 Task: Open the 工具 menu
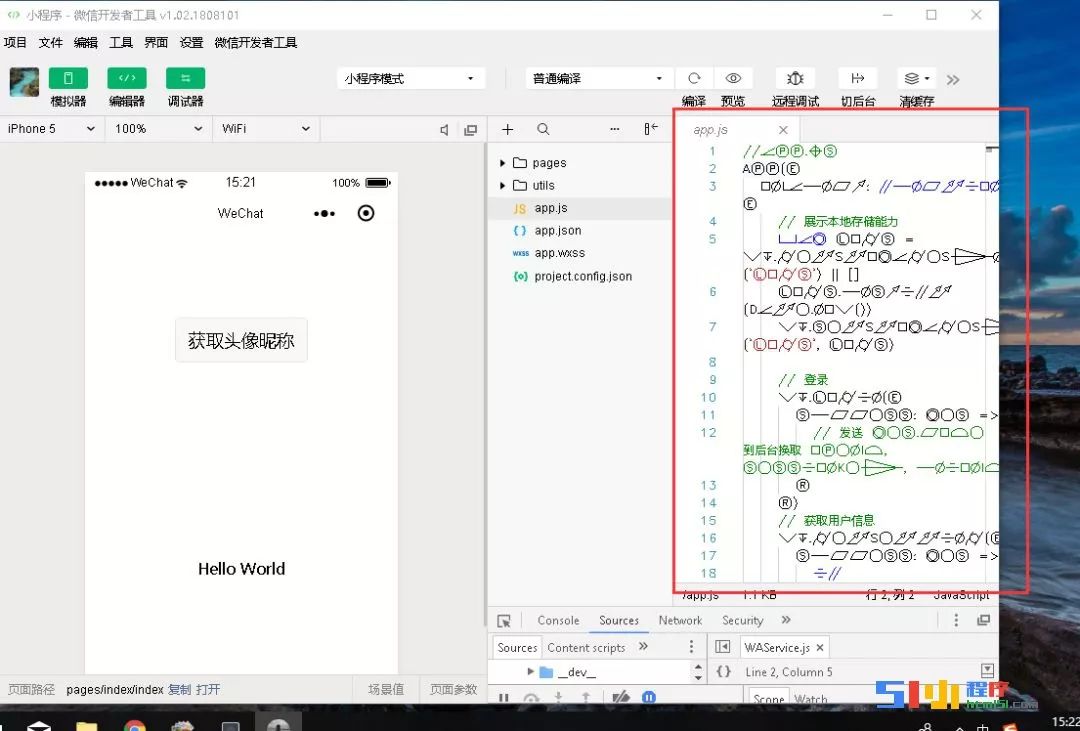click(121, 43)
